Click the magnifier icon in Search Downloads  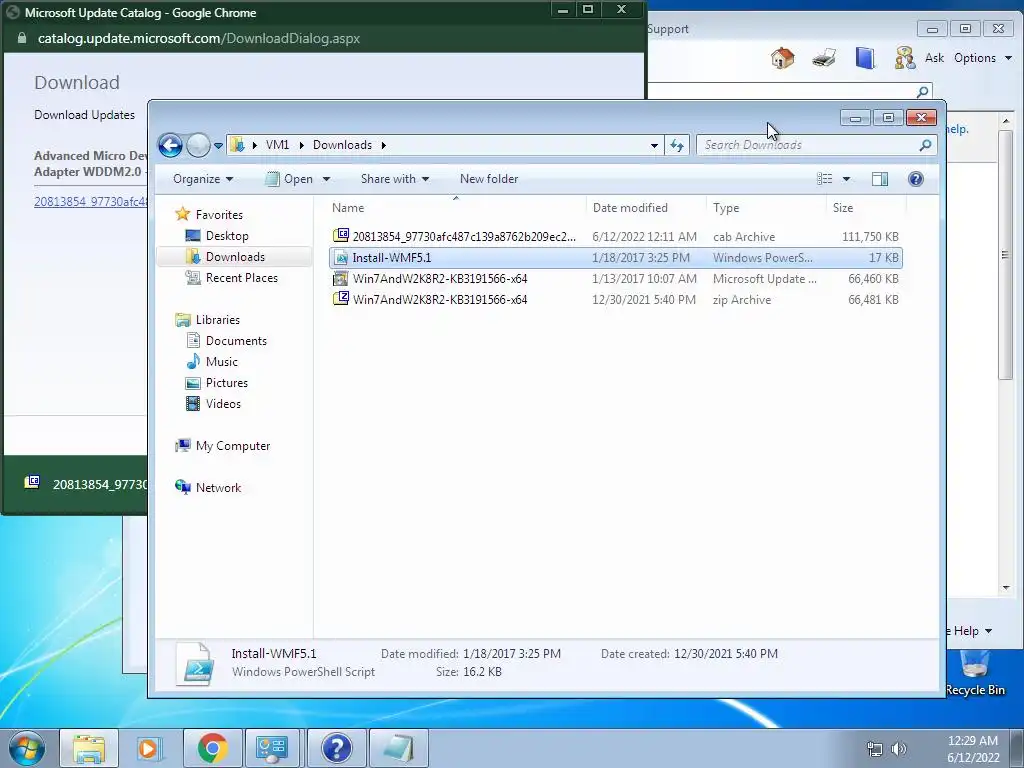pos(925,145)
